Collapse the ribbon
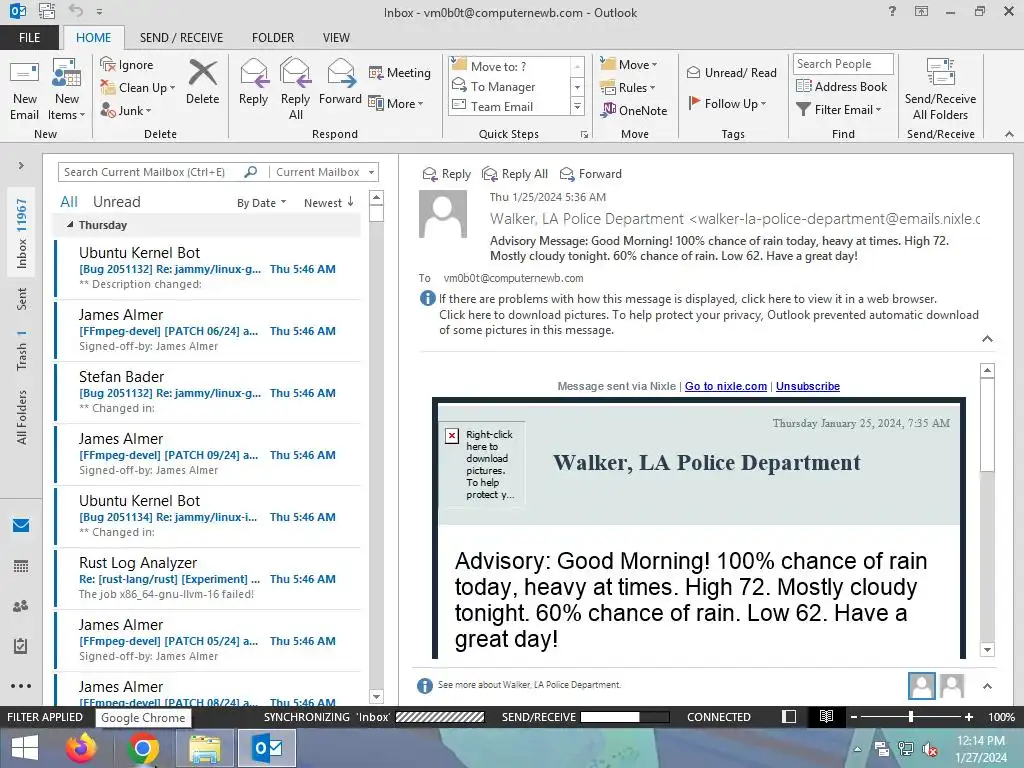Image resolution: width=1024 pixels, height=768 pixels. click(1009, 134)
